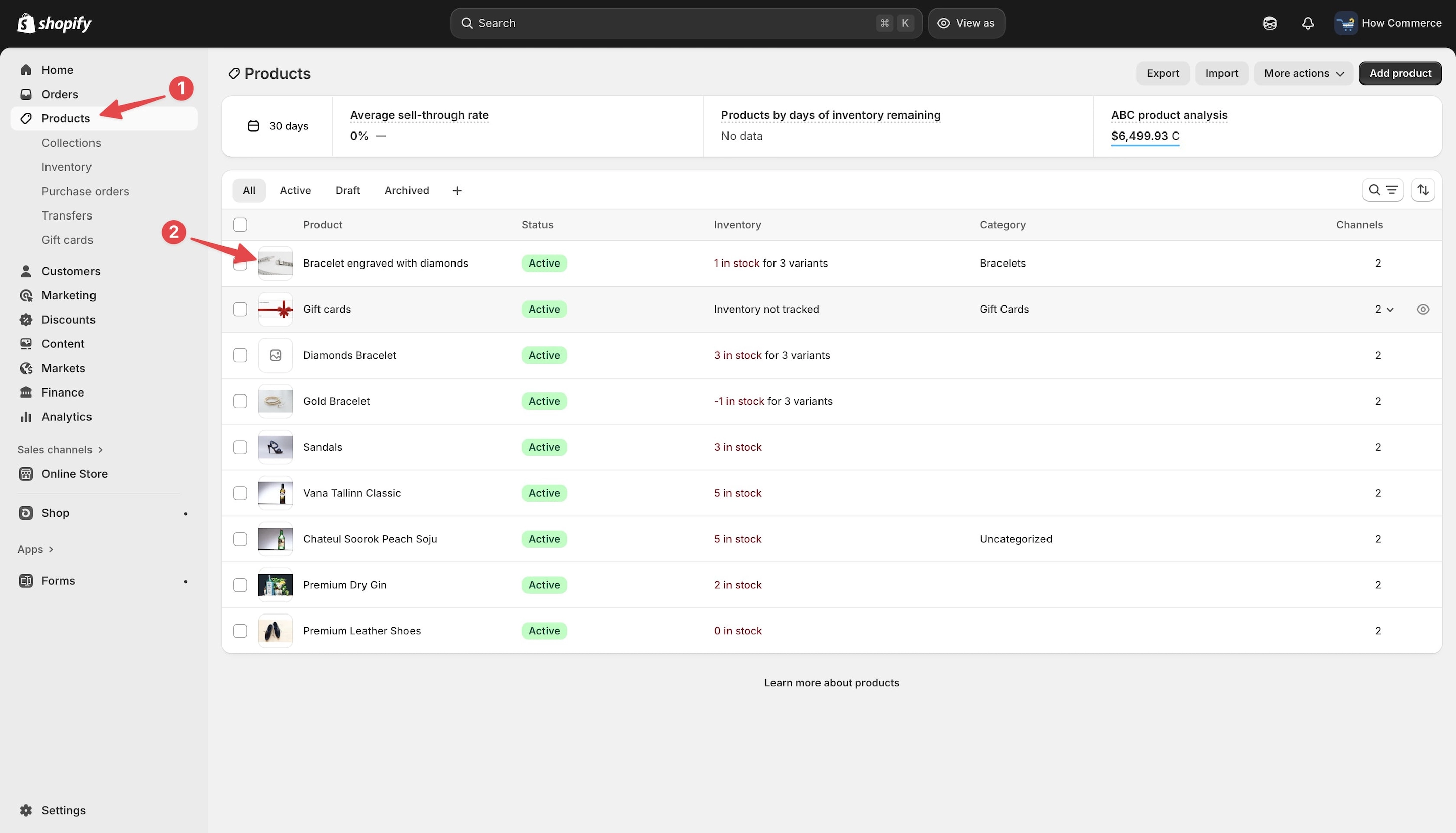Image resolution: width=1456 pixels, height=833 pixels.
Task: Click the How Commerce store avatar
Action: click(1345, 23)
